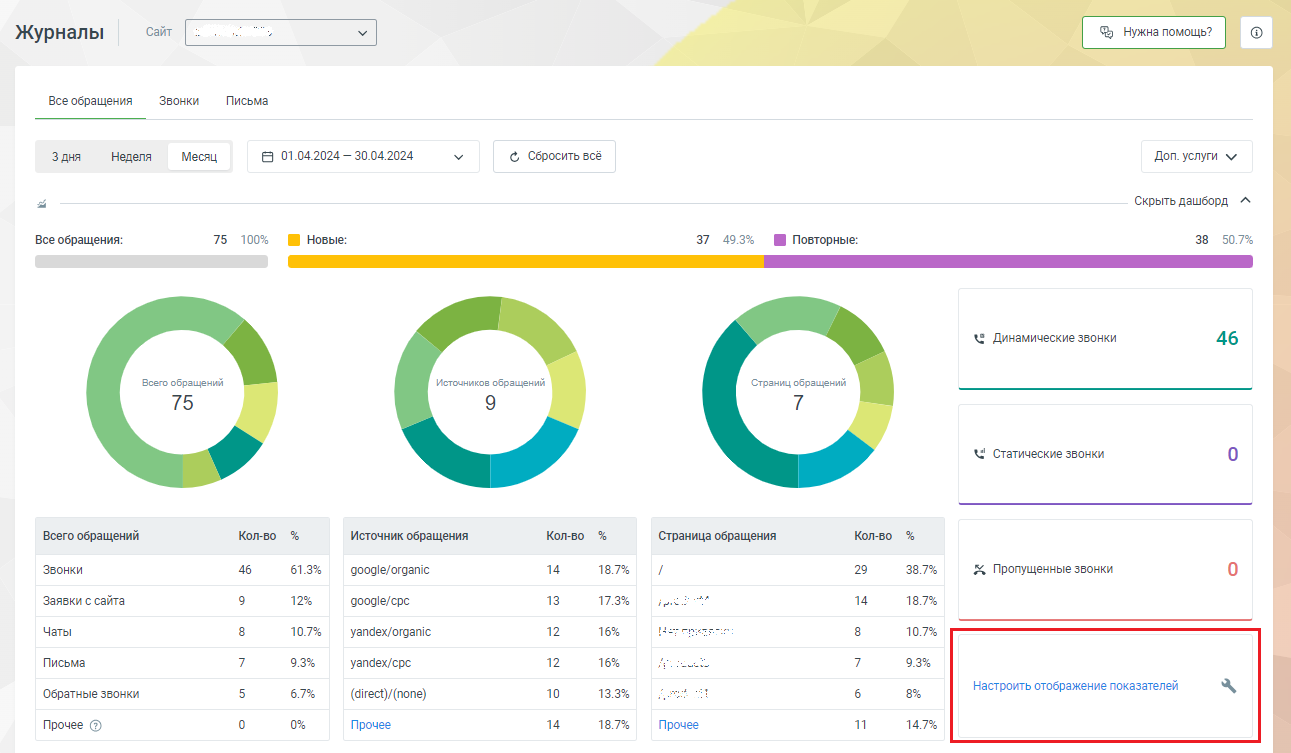1291x753 pixels.
Task: Click the Страница обращения column header
Action: [x=717, y=536]
